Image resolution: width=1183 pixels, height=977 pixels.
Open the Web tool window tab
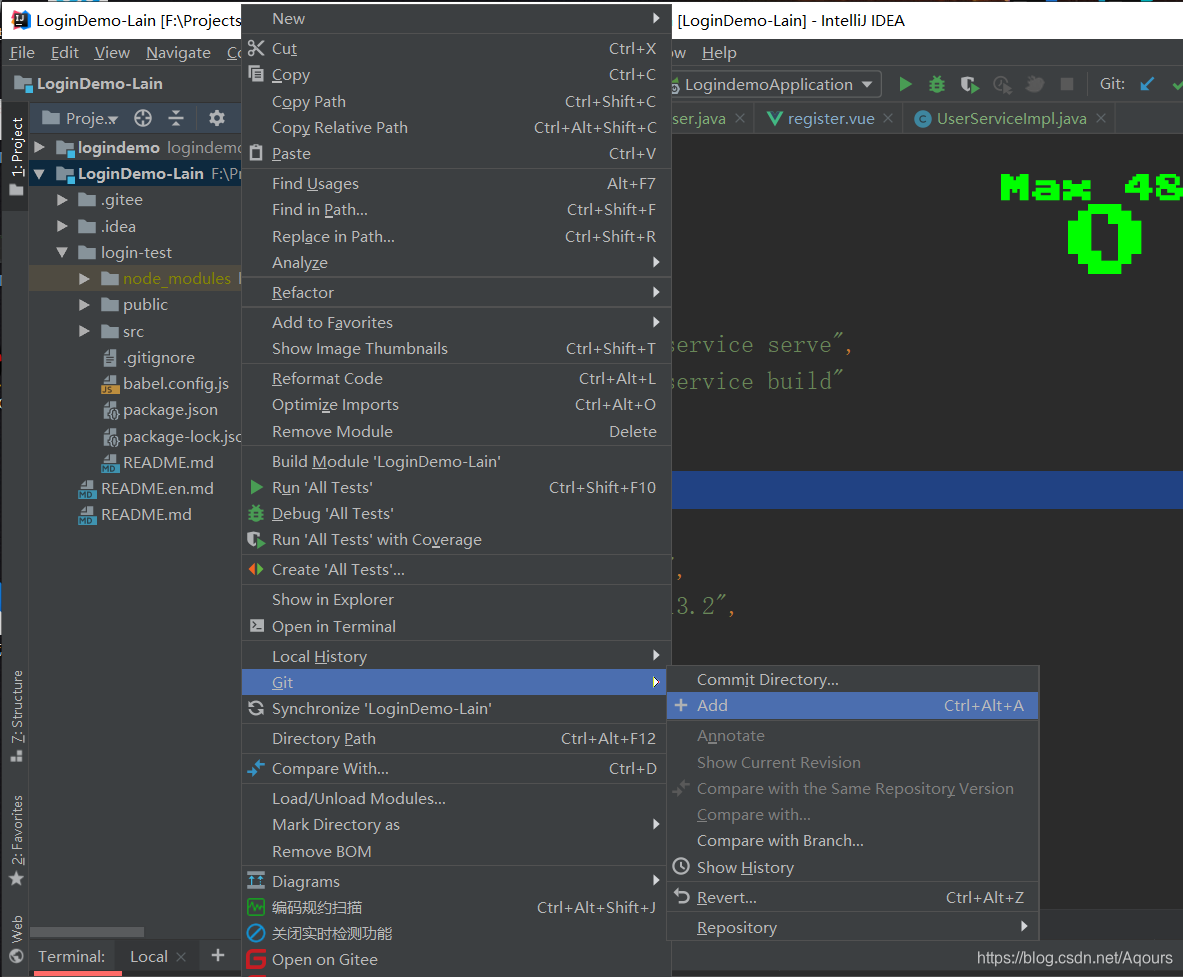16,939
